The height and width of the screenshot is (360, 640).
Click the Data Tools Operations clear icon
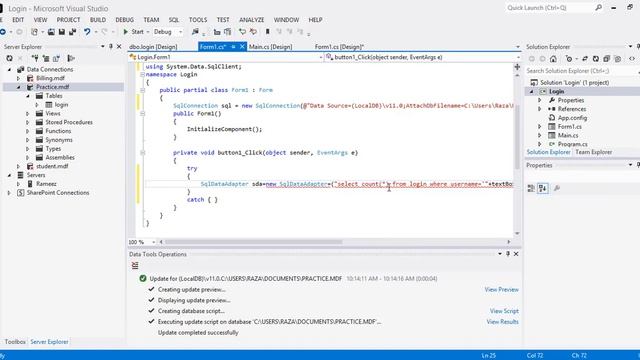click(x=135, y=266)
